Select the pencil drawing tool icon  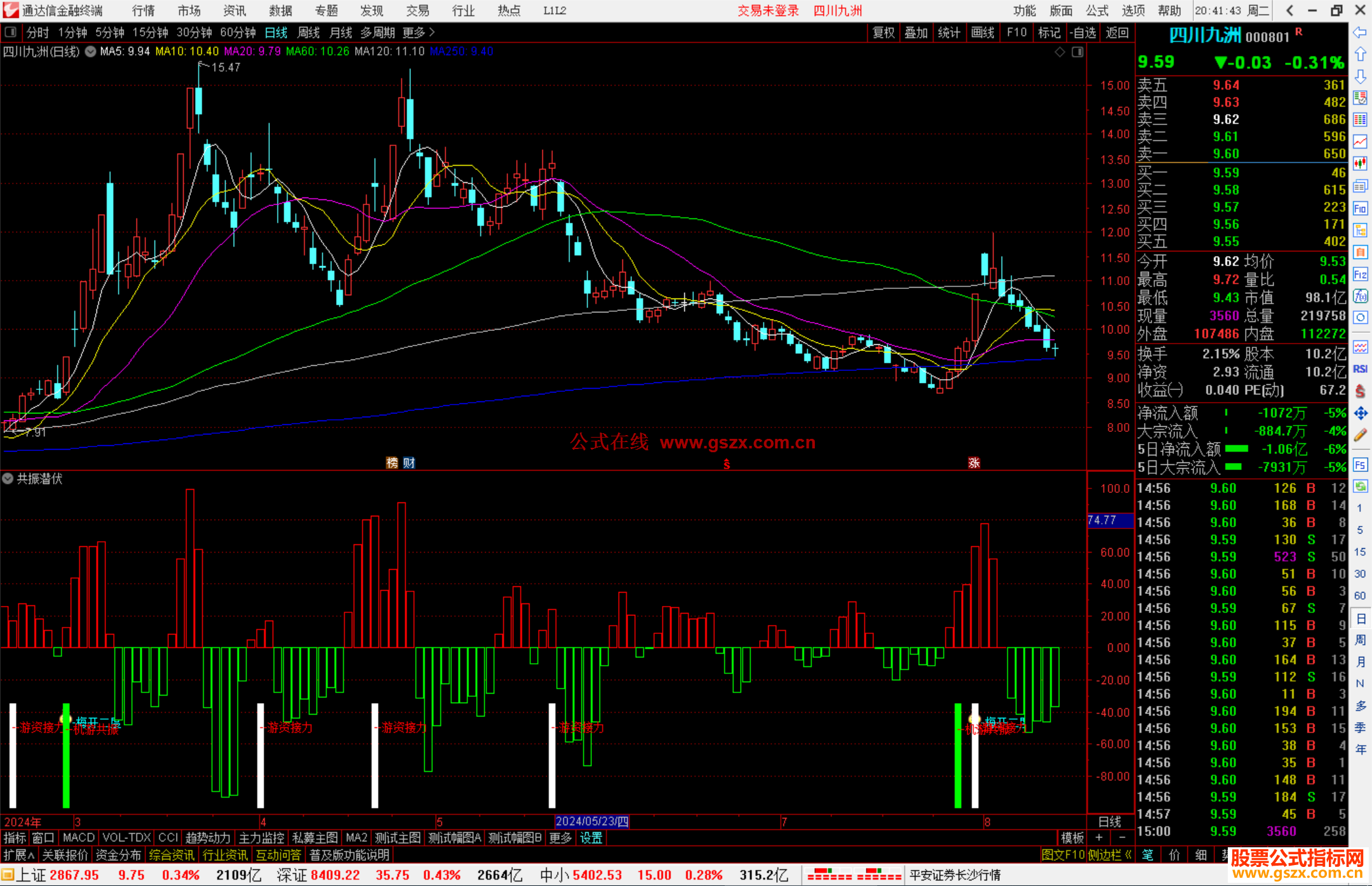1360,435
